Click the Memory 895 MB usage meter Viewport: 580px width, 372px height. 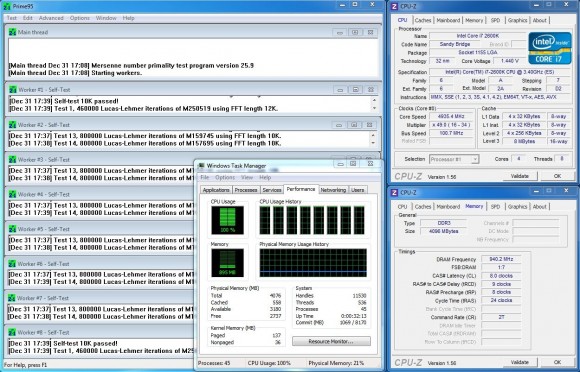[227, 263]
